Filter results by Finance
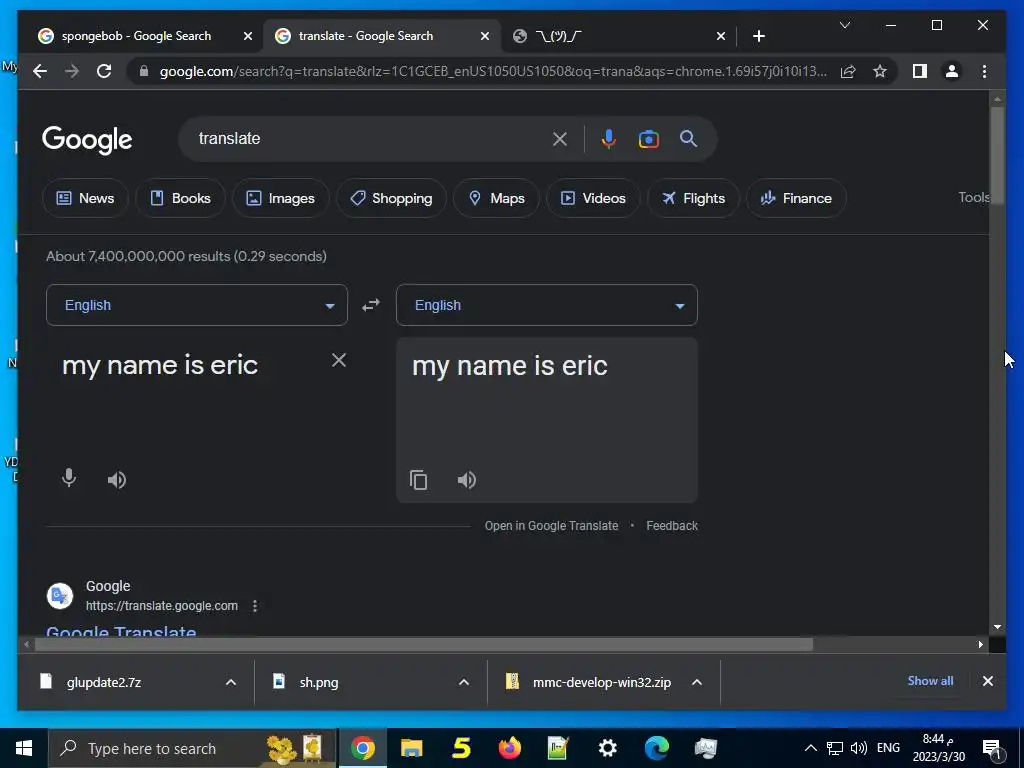Screen dimensions: 1024x768 tap(796, 198)
